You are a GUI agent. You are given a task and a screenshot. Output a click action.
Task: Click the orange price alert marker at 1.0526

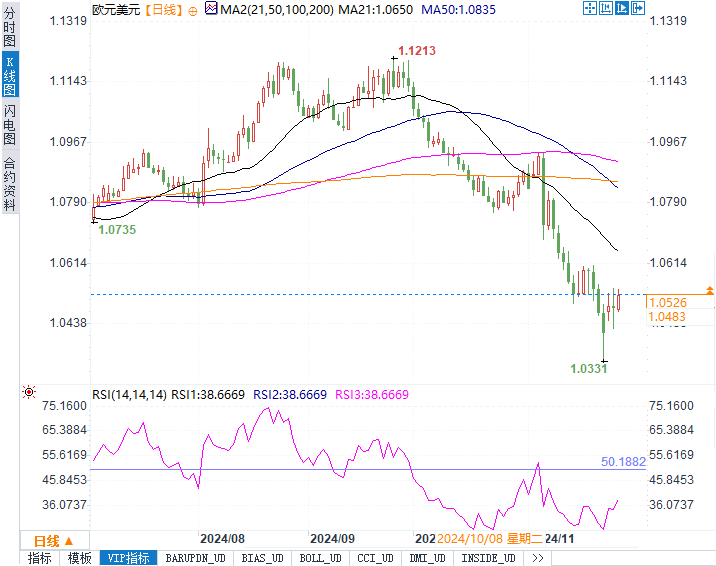710,290
